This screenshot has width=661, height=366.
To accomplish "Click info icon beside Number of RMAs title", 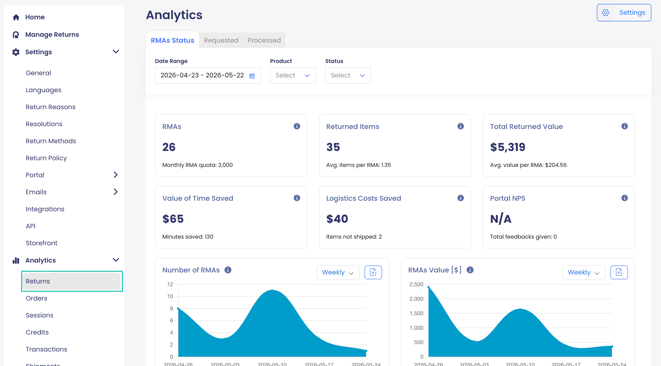I will click(x=228, y=270).
